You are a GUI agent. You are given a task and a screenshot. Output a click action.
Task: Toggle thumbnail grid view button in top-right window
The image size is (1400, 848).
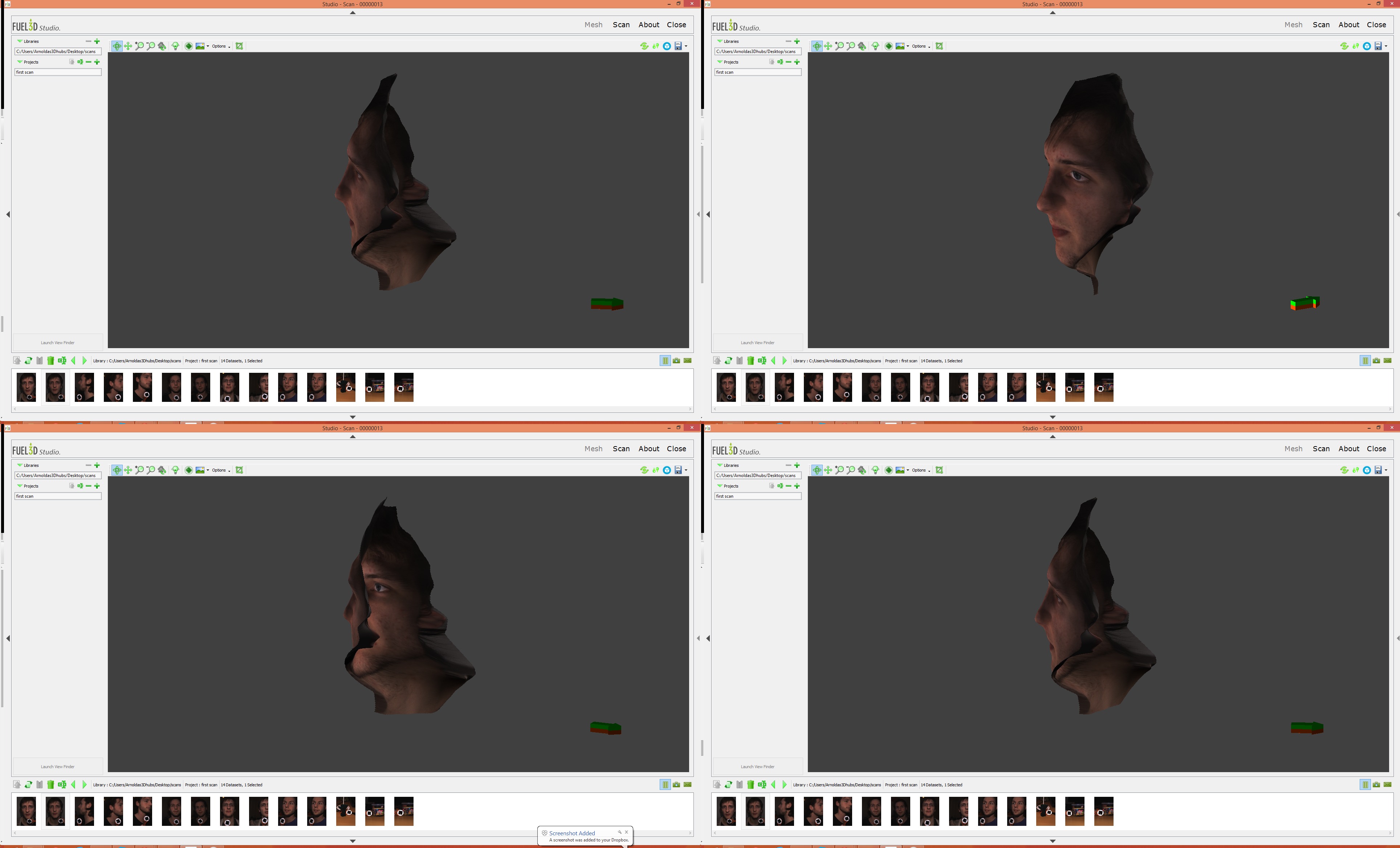point(1365,361)
